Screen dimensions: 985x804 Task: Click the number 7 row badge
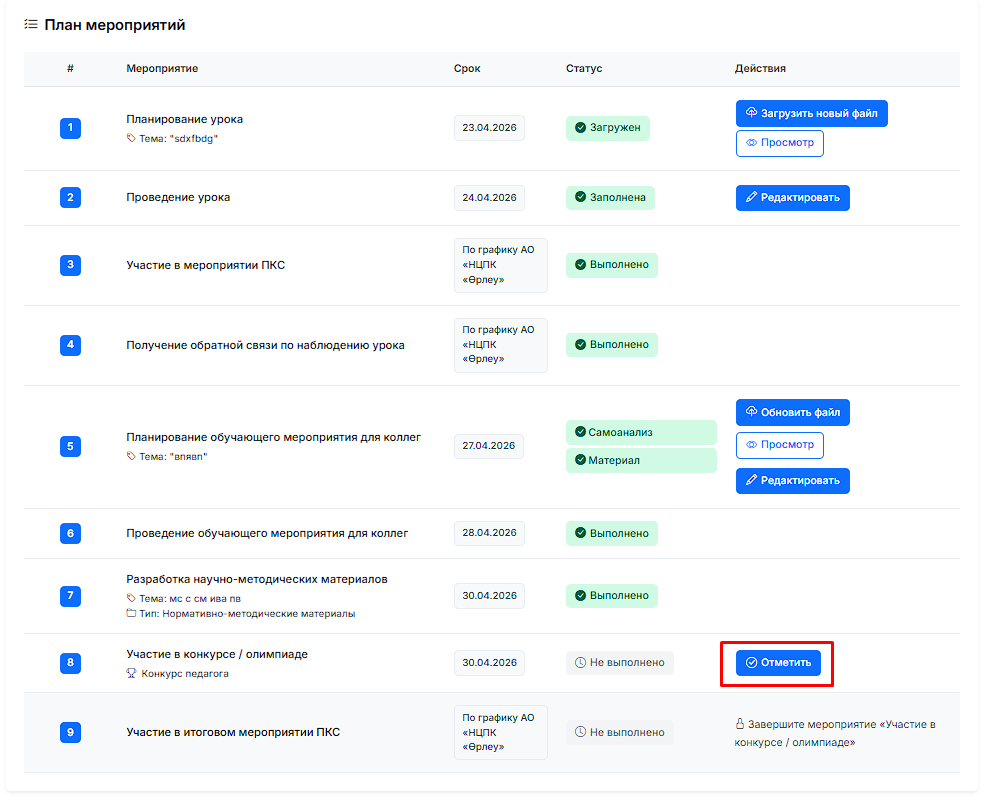70,595
